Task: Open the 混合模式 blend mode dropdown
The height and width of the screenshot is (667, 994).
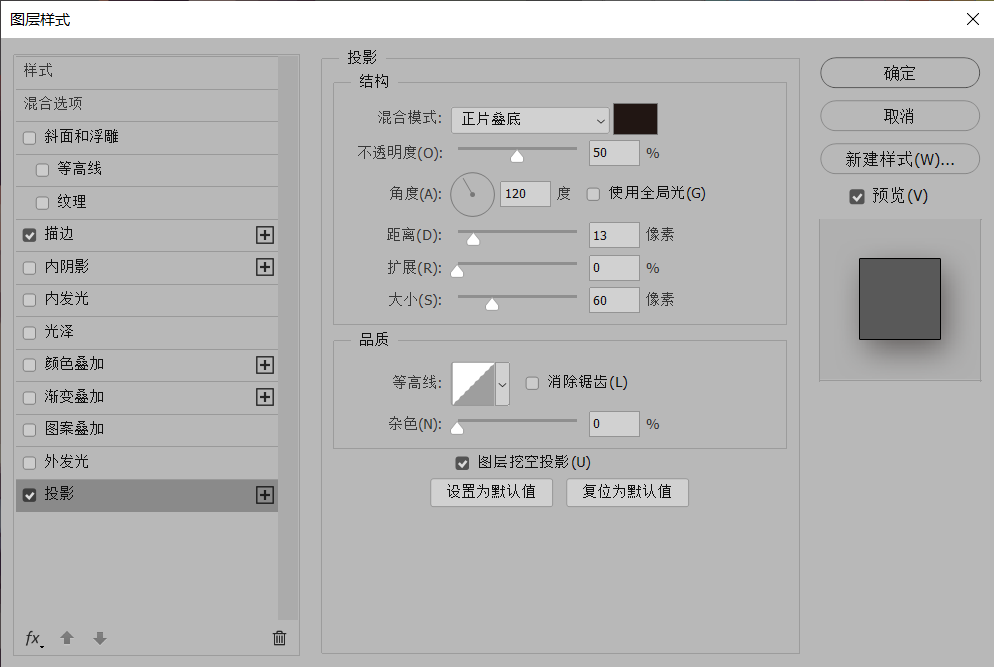Action: point(529,119)
